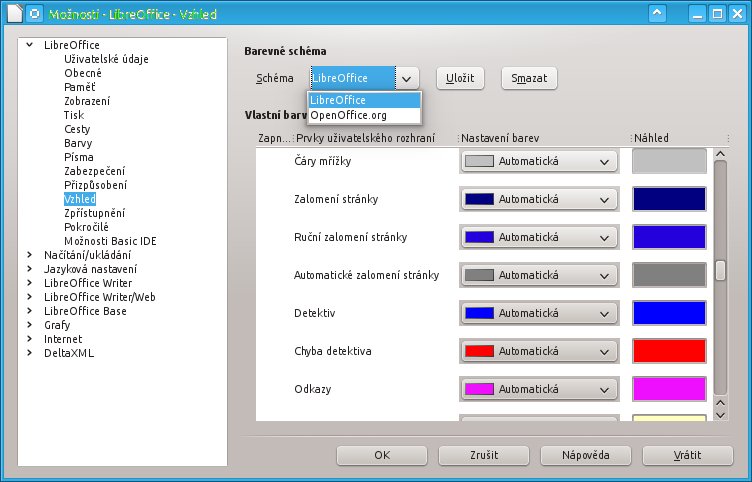Viewport: 752px width, 482px height.
Task: Click the gray Čáry mřížky preview swatch
Action: tap(669, 161)
